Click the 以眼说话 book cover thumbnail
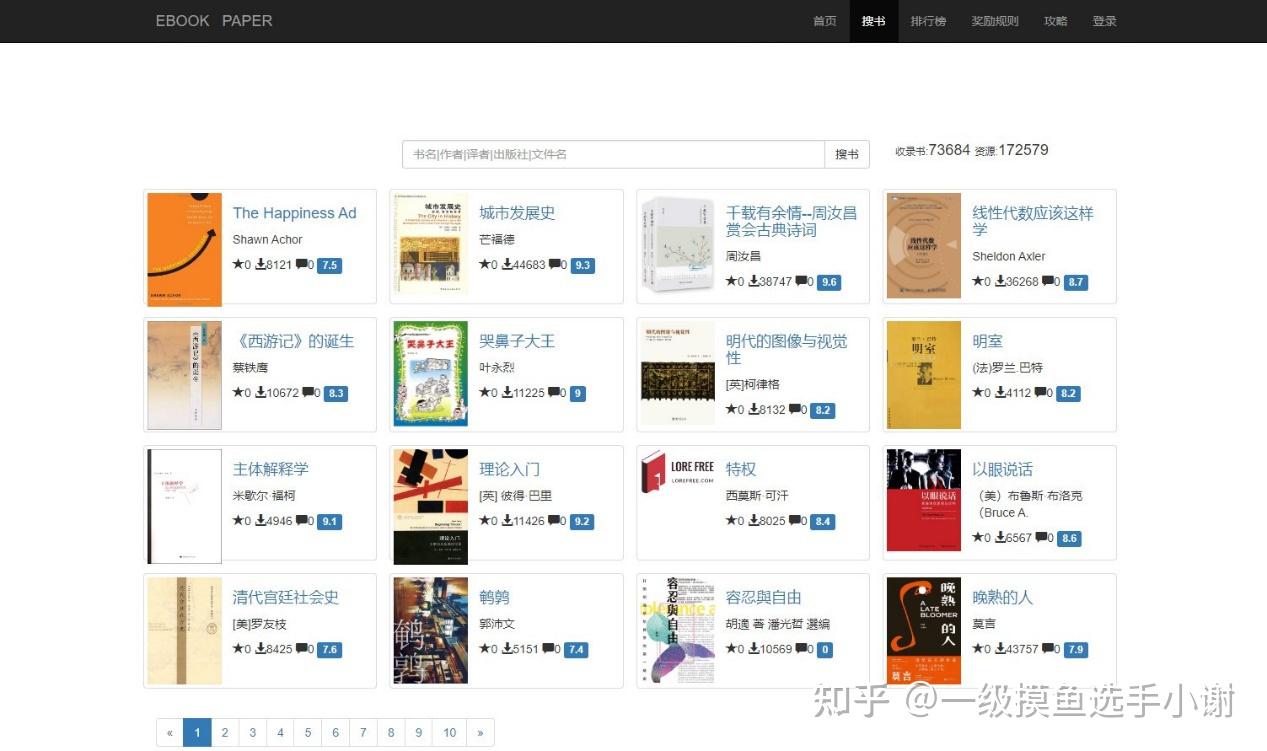Screen dimensions: 1267x751 tap(924, 500)
